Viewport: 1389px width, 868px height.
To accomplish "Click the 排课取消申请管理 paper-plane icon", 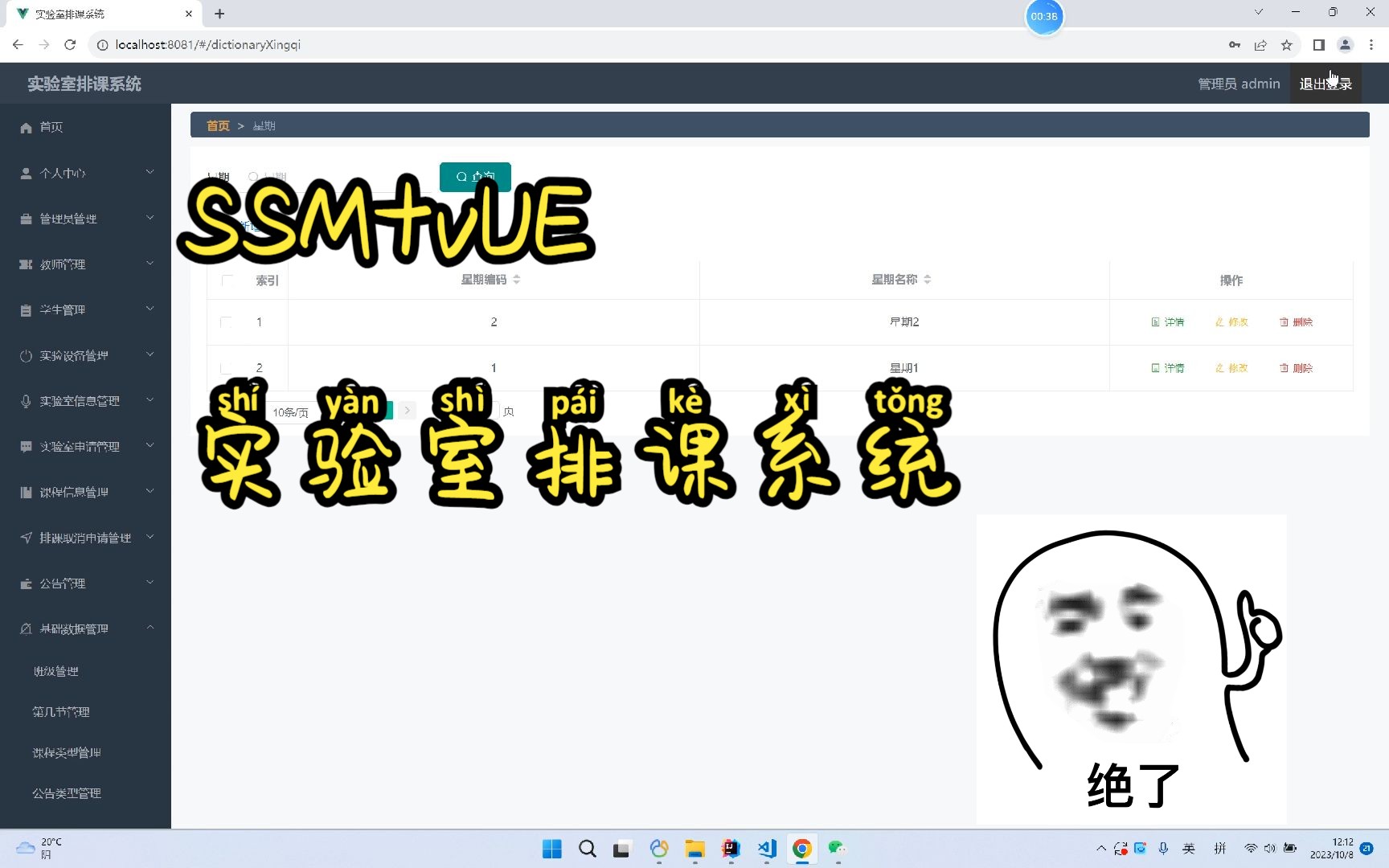I will coord(26,538).
